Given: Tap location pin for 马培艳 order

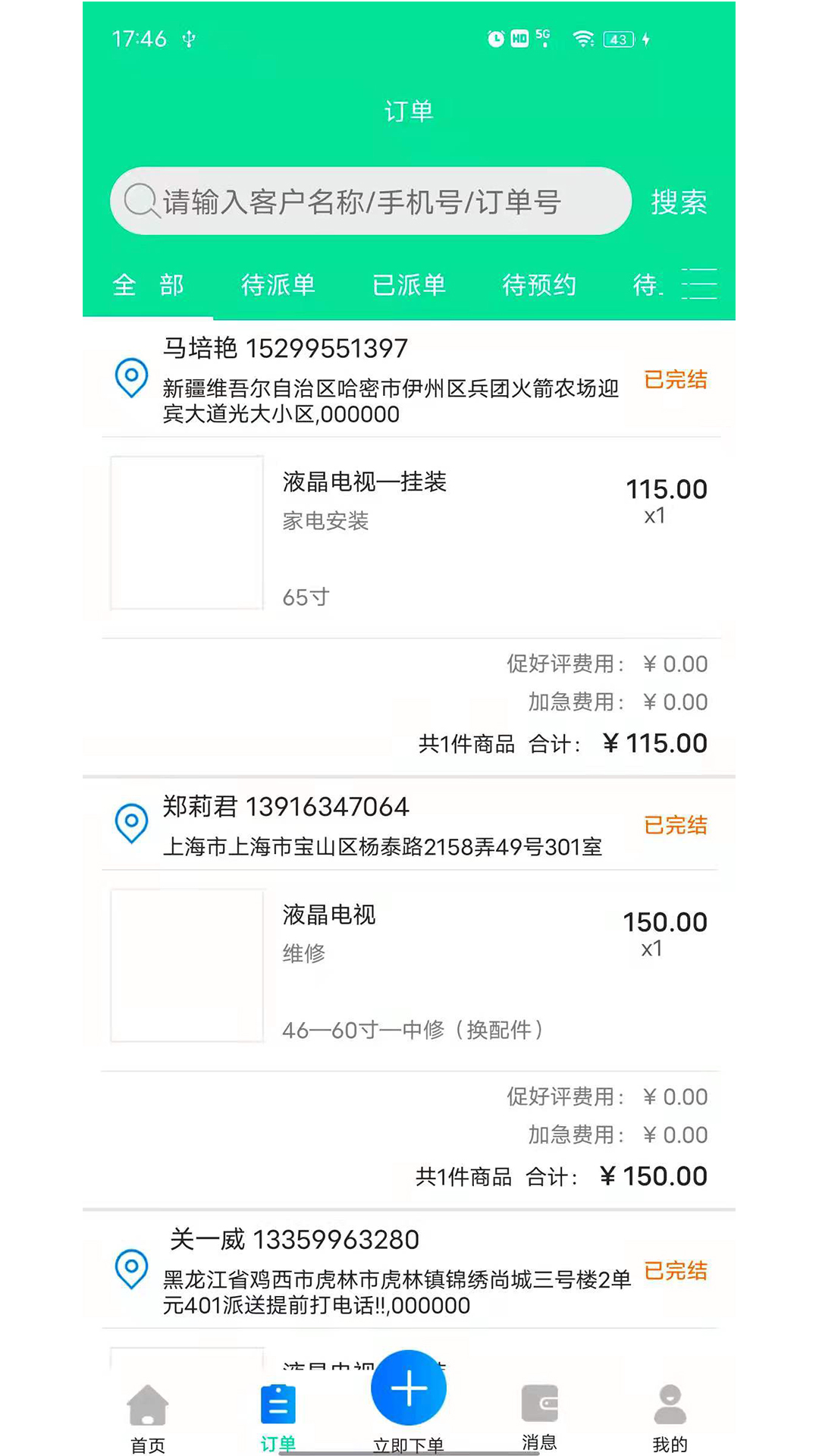Looking at the screenshot, I should coord(131,377).
